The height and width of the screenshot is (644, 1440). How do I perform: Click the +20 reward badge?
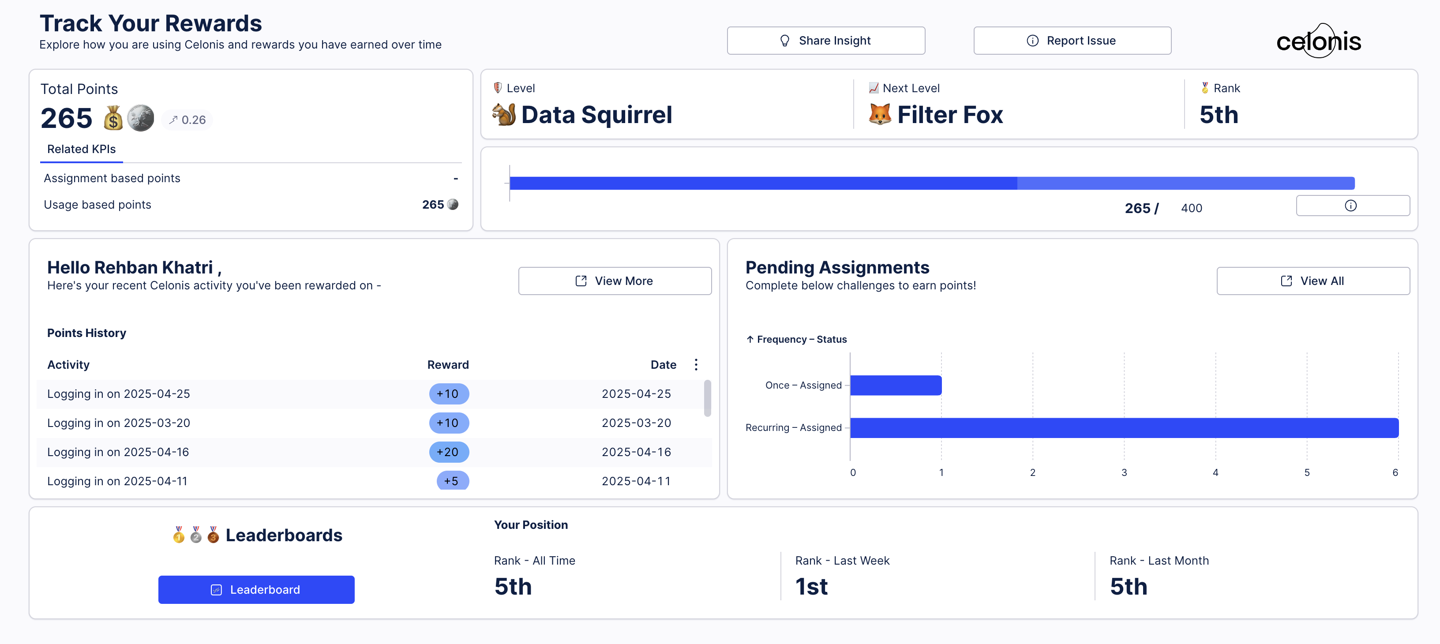pyautogui.click(x=449, y=452)
